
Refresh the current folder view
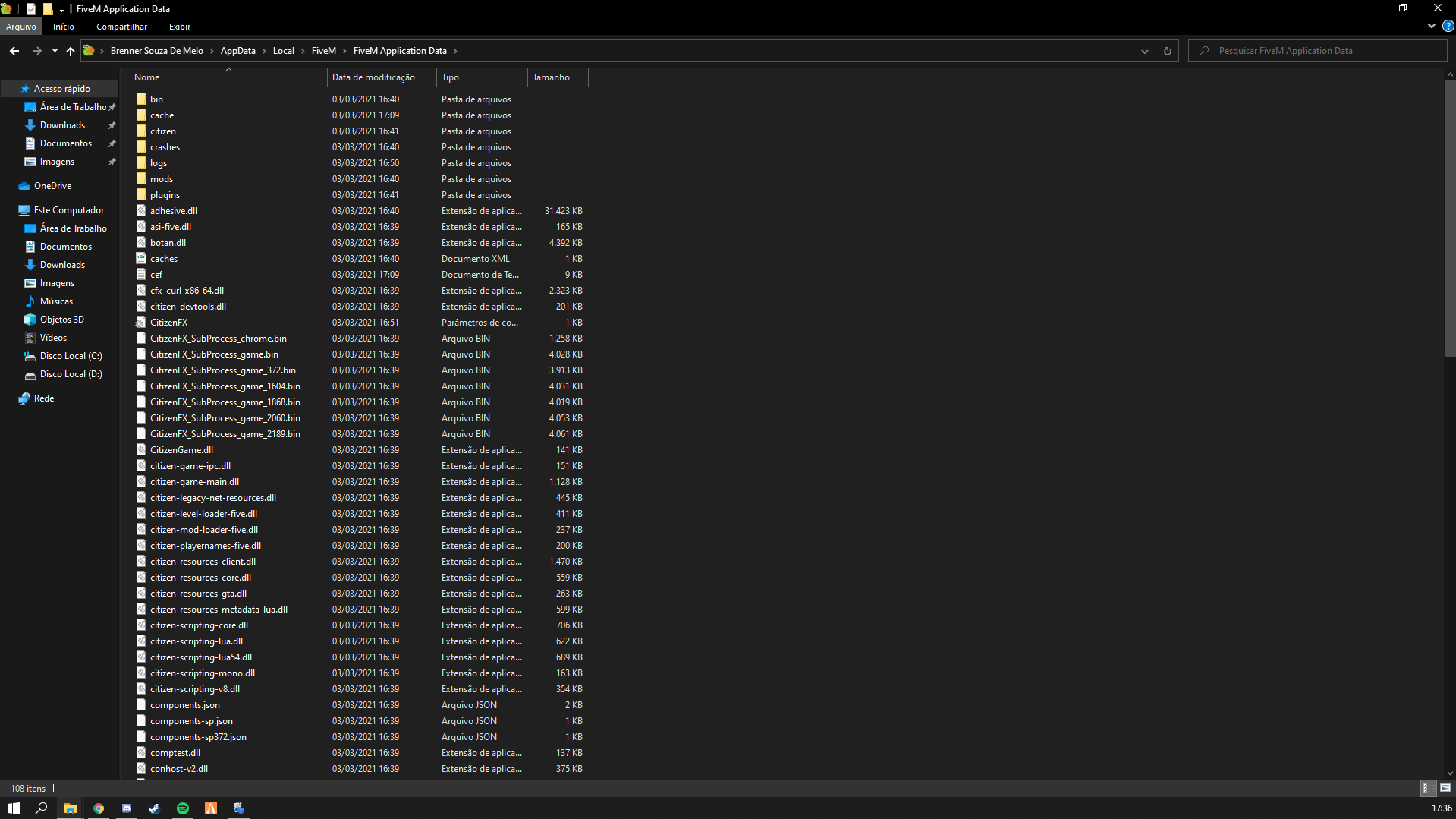pyautogui.click(x=1167, y=51)
